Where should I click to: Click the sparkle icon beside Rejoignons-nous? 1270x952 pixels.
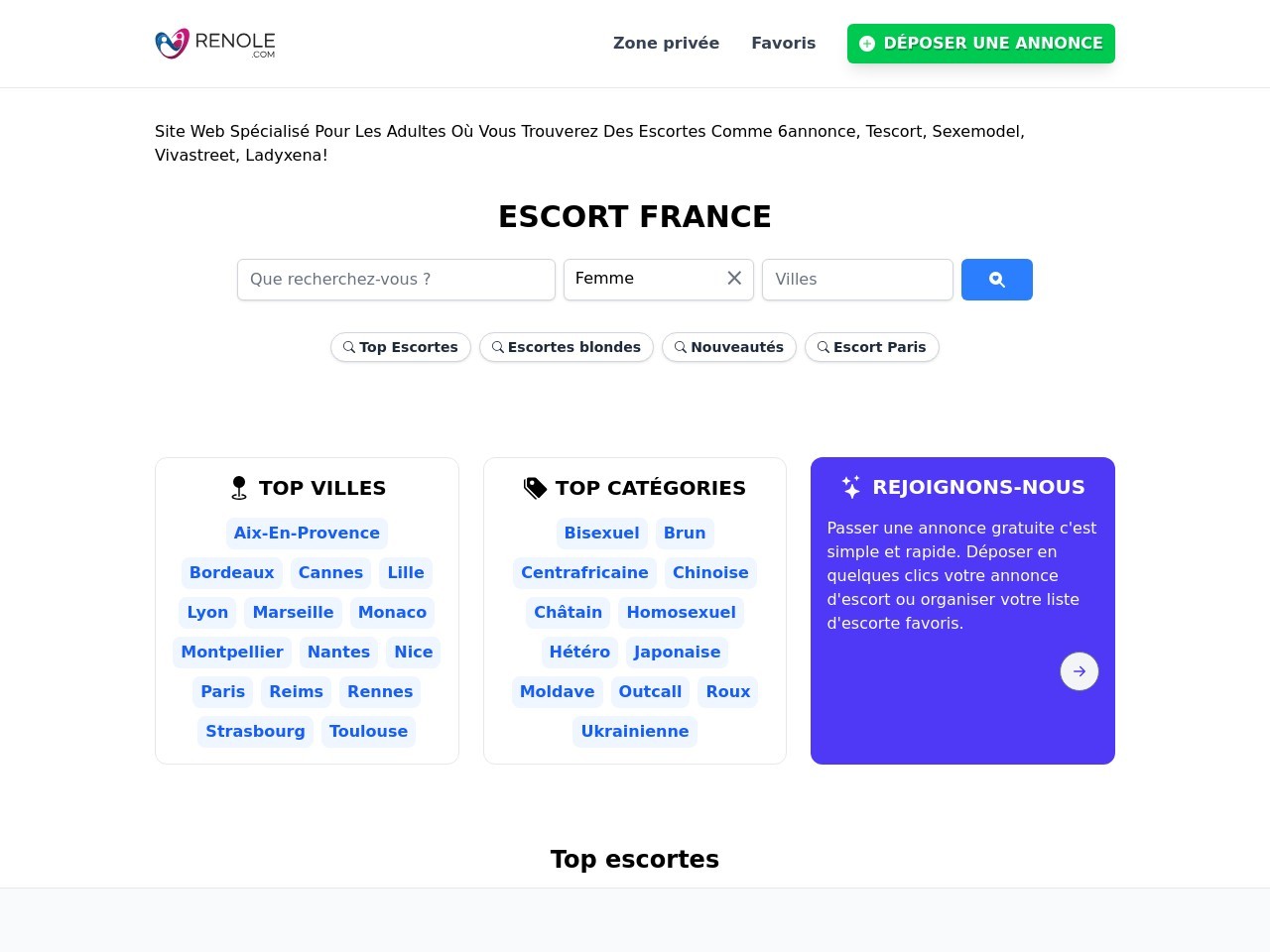click(x=851, y=487)
